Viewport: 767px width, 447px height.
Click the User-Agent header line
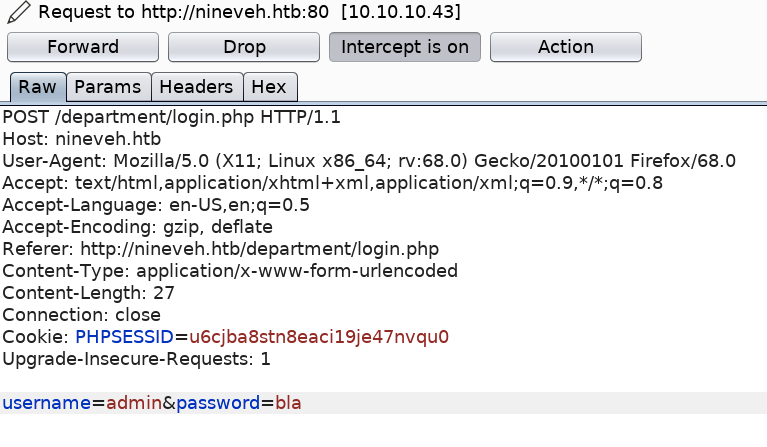(369, 161)
